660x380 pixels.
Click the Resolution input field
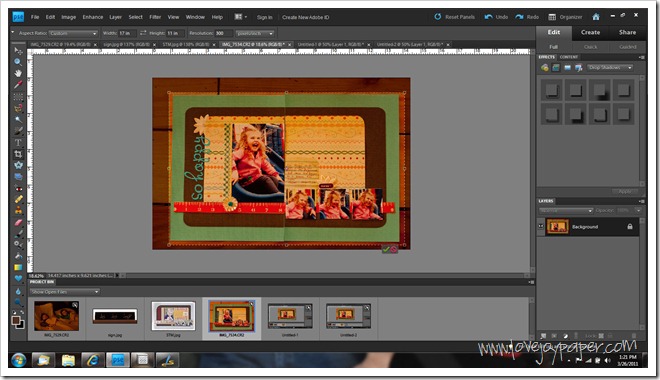coord(224,33)
